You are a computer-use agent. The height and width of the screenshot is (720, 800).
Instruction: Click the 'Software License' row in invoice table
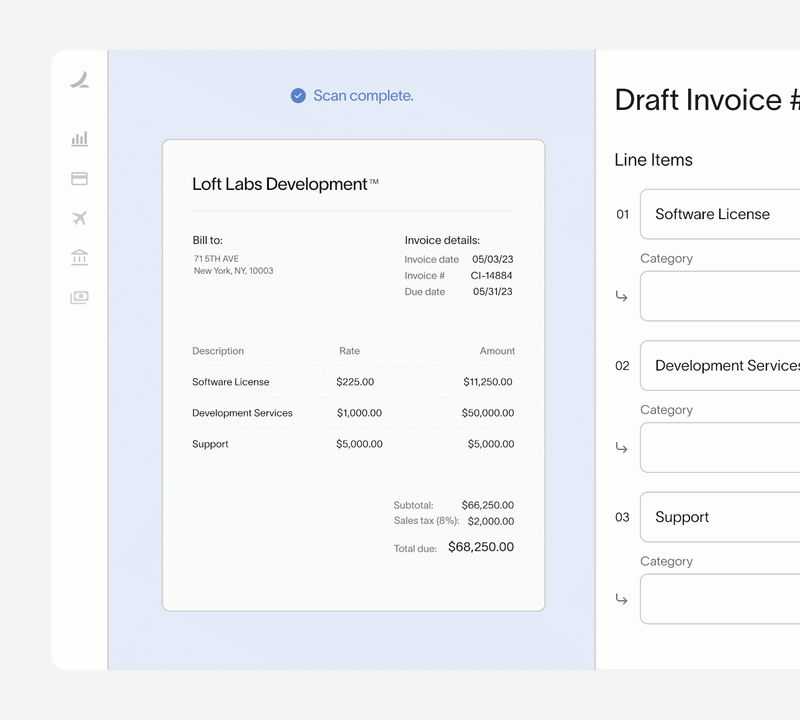(353, 382)
